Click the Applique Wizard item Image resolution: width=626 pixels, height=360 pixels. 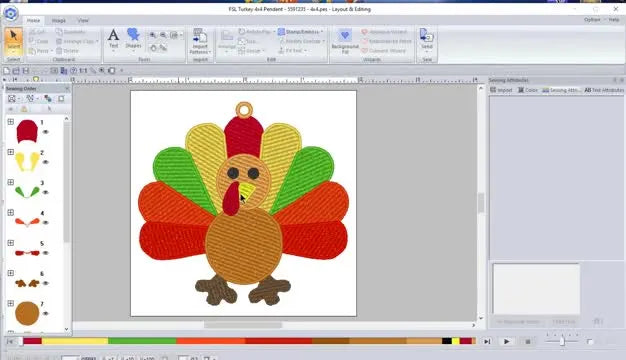click(x=384, y=32)
